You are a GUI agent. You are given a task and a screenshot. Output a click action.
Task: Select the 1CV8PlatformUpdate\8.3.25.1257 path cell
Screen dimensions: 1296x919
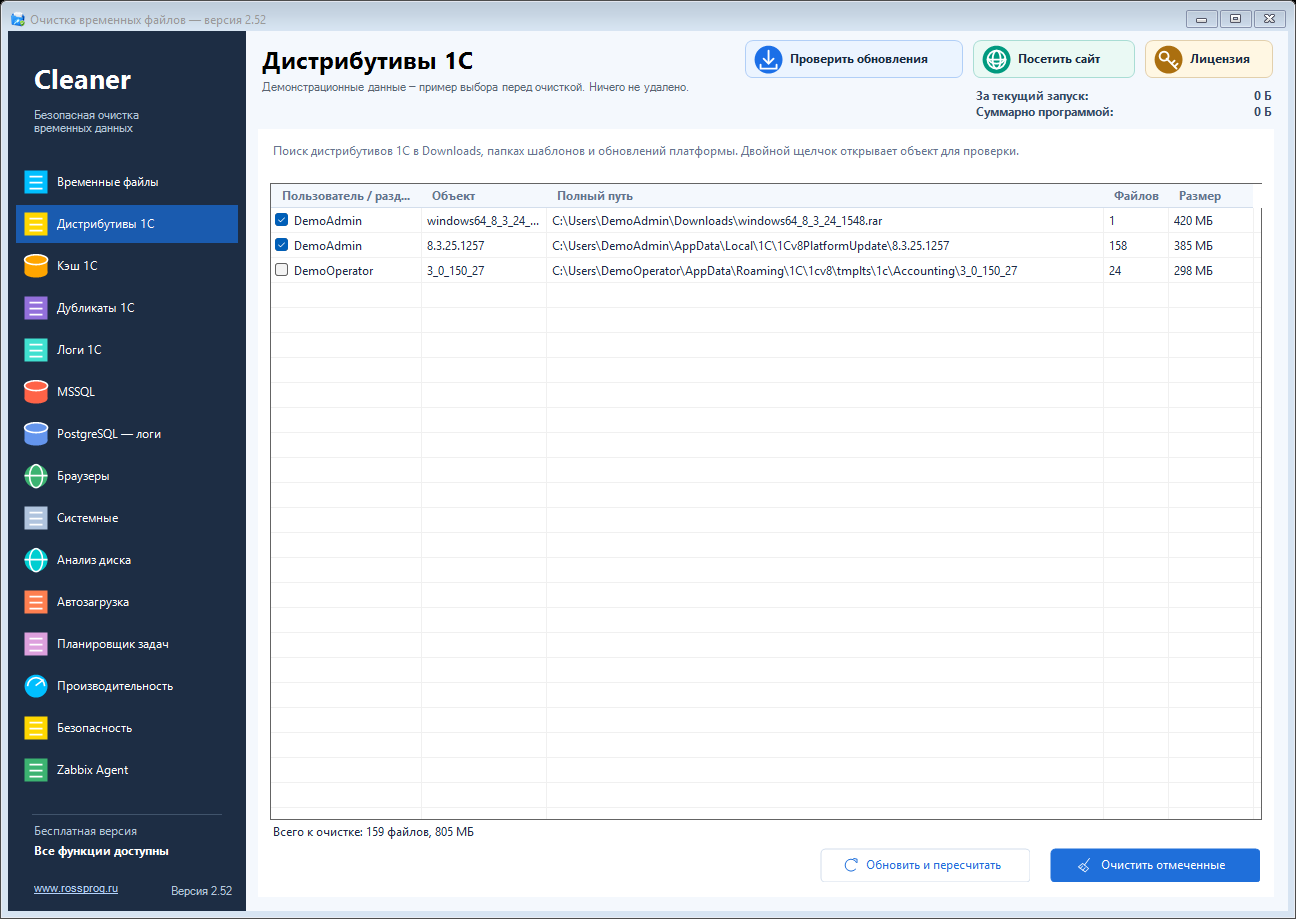[825, 245]
